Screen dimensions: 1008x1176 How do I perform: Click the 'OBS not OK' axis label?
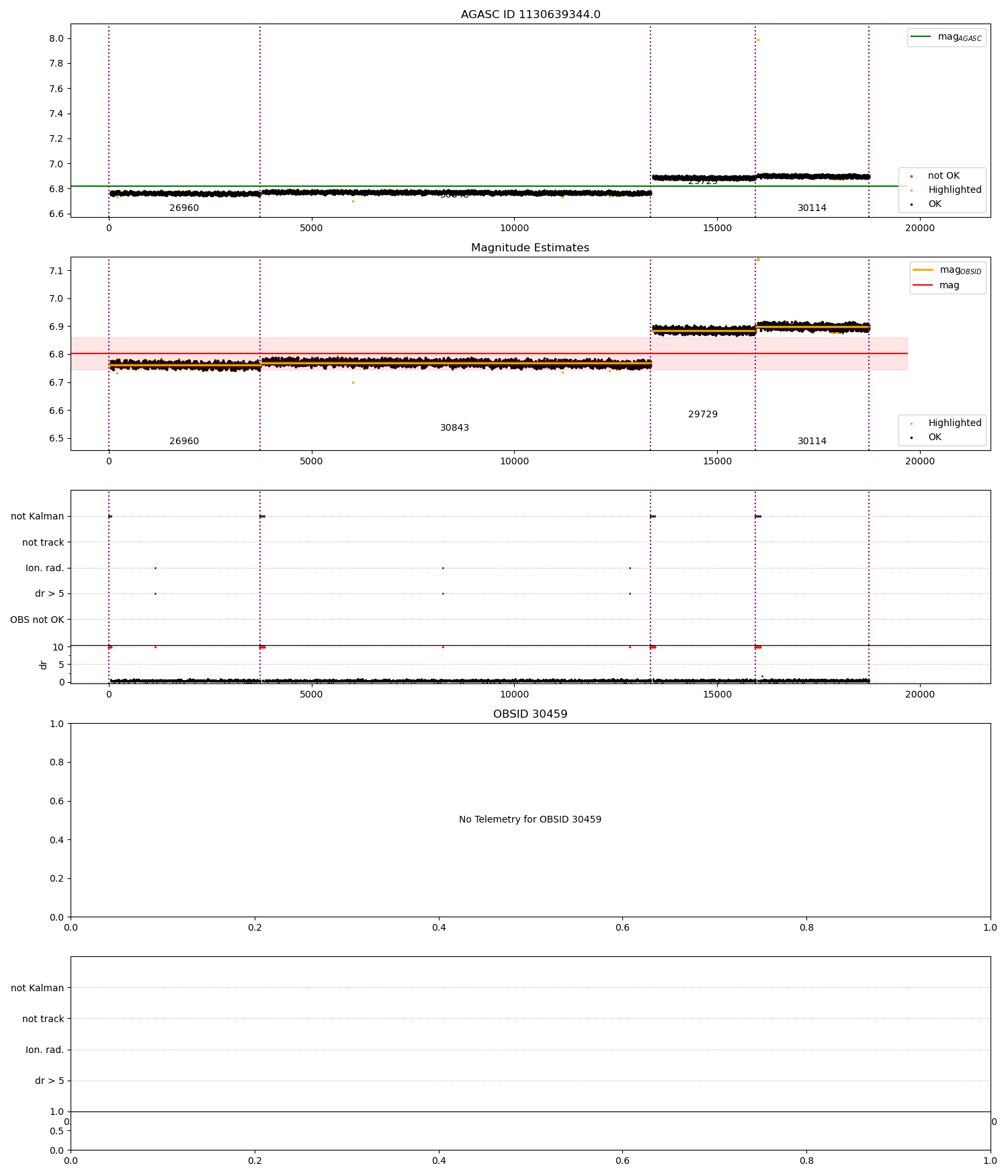click(37, 619)
